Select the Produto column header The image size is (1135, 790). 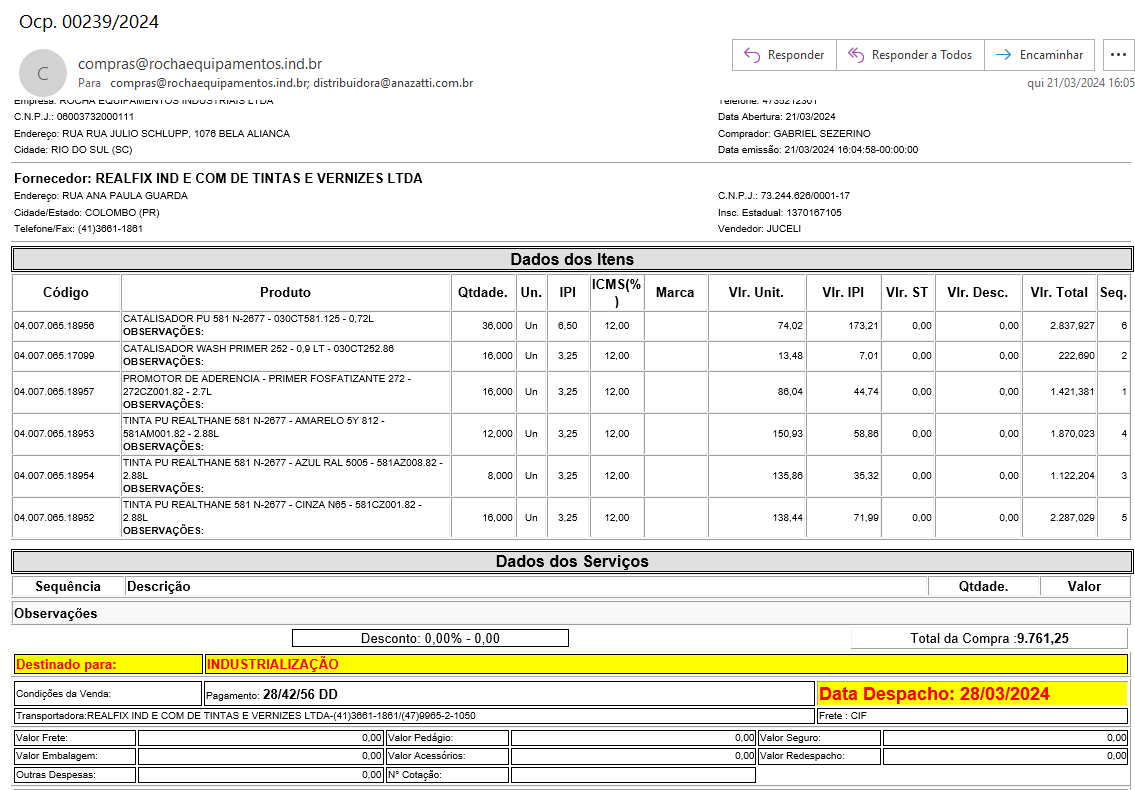tap(285, 293)
